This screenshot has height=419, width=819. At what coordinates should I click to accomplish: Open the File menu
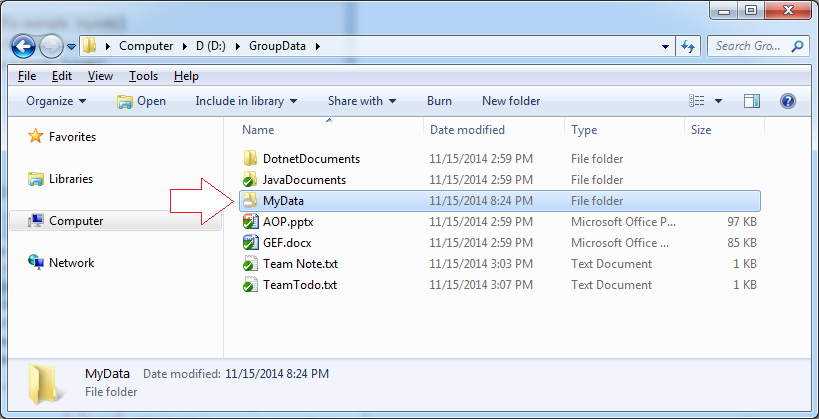pyautogui.click(x=27, y=76)
